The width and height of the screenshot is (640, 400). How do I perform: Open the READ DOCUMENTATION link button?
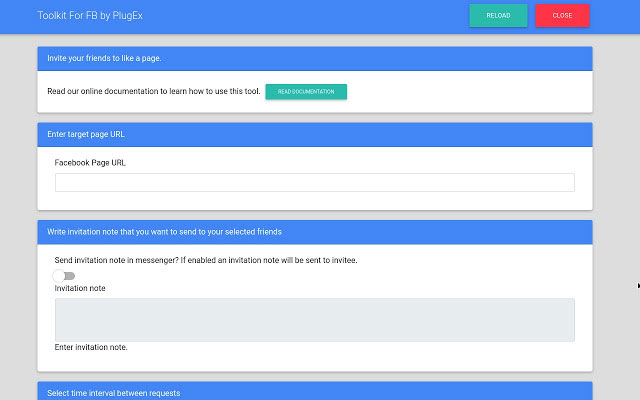click(306, 92)
